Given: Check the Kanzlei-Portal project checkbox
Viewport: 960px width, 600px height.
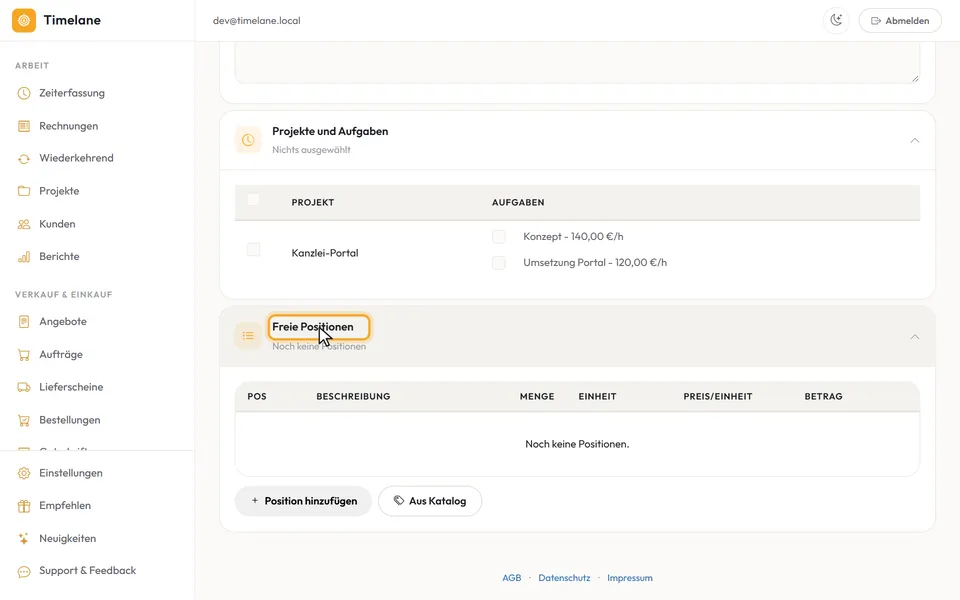Looking at the screenshot, I should pos(253,250).
